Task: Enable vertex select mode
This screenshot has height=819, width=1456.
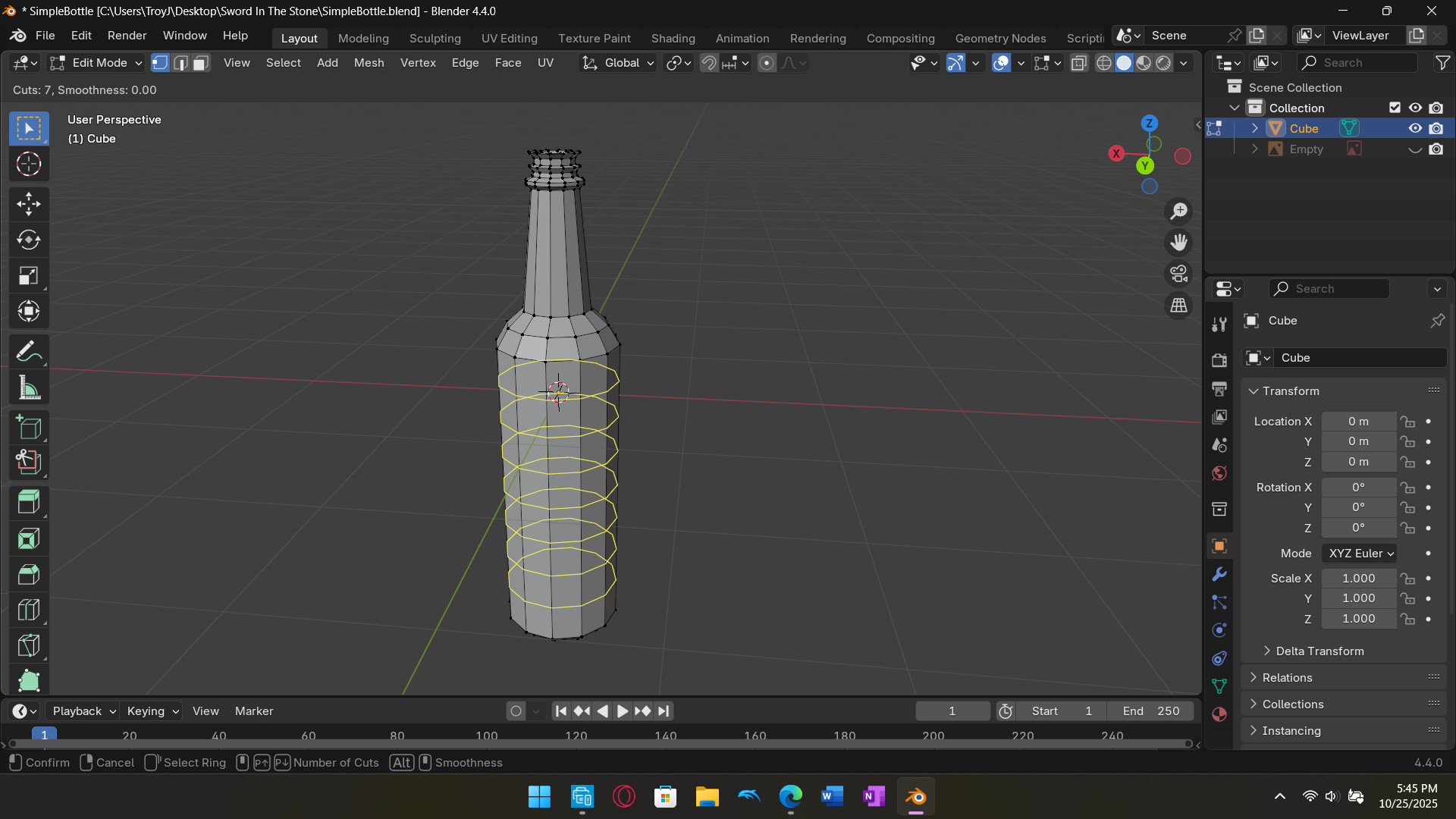Action: 160,63
